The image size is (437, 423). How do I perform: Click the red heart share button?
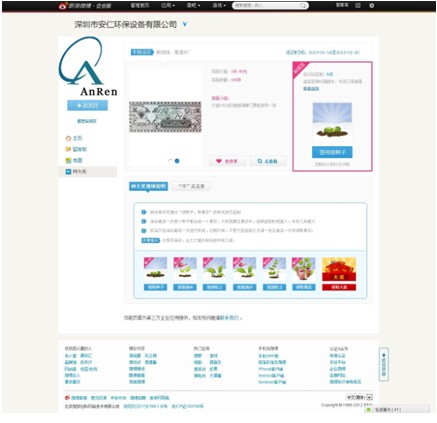(x=227, y=161)
